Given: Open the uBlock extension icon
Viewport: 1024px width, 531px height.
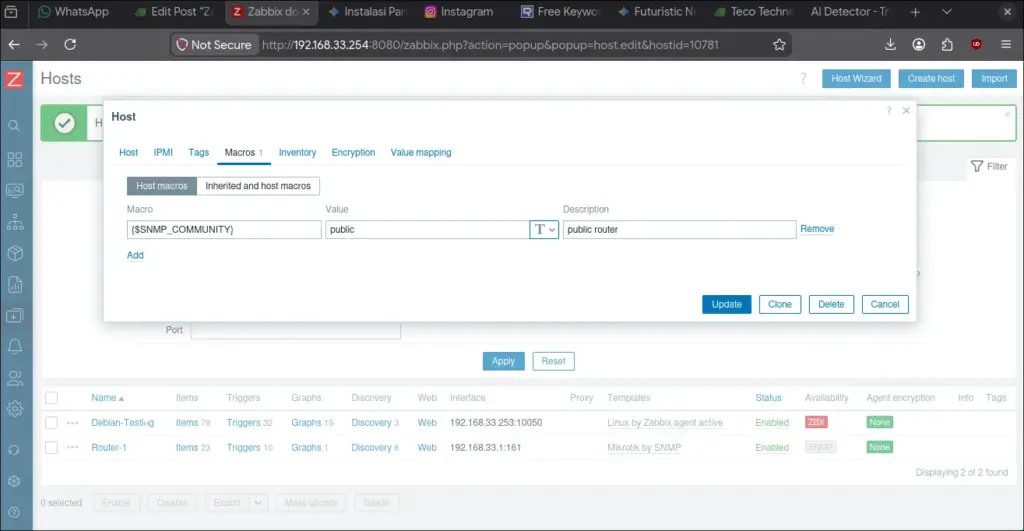Looking at the screenshot, I should (976, 44).
